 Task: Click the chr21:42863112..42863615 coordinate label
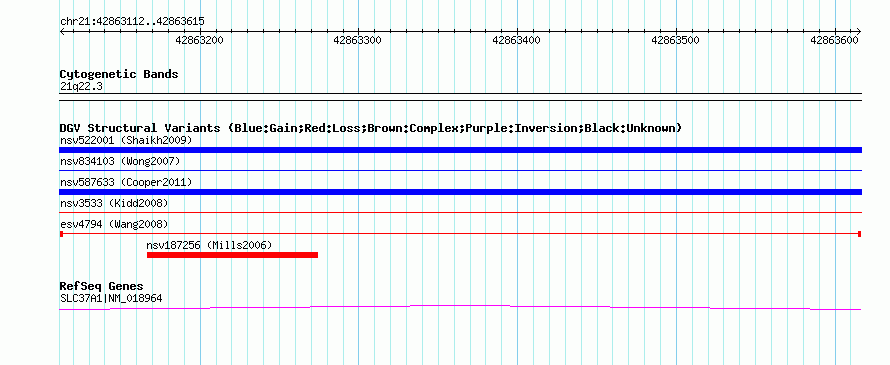132,22
